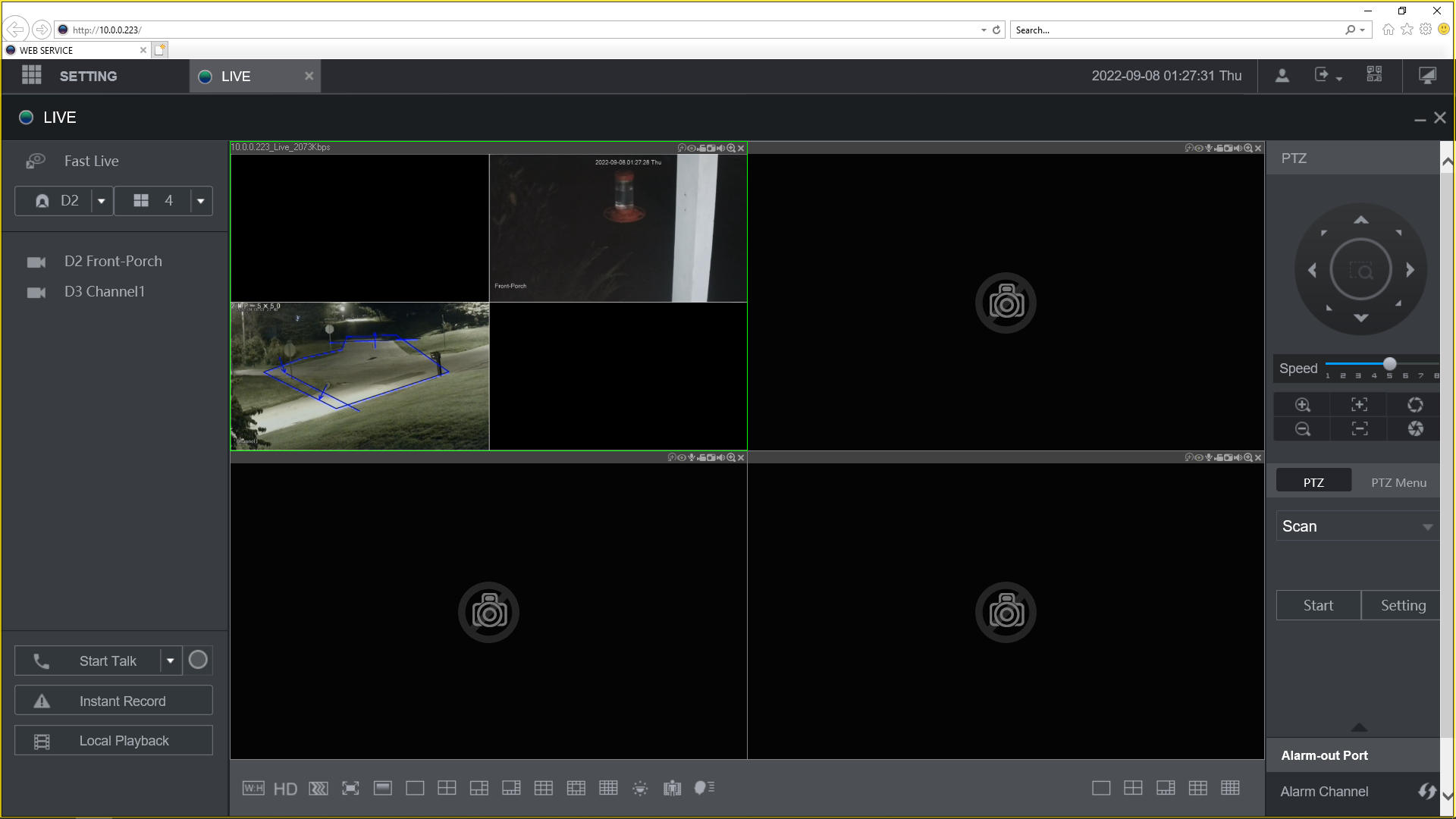The image size is (1456, 819).
Task: Tilt PTZ camera up with top arrow
Action: [1361, 220]
